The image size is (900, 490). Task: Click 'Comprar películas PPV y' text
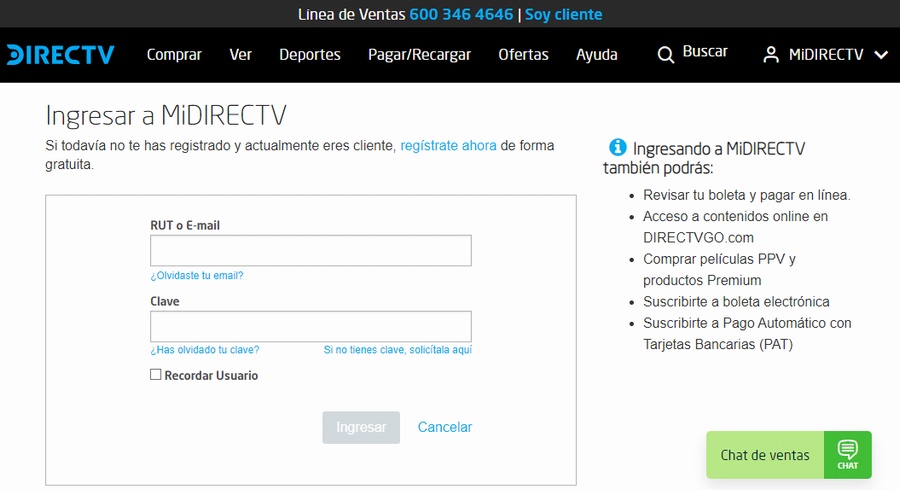click(719, 259)
